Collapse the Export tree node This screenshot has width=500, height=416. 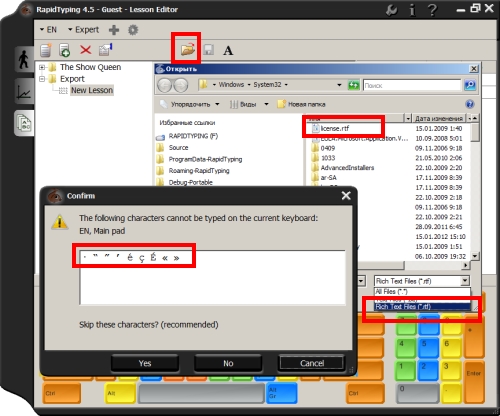click(42, 79)
